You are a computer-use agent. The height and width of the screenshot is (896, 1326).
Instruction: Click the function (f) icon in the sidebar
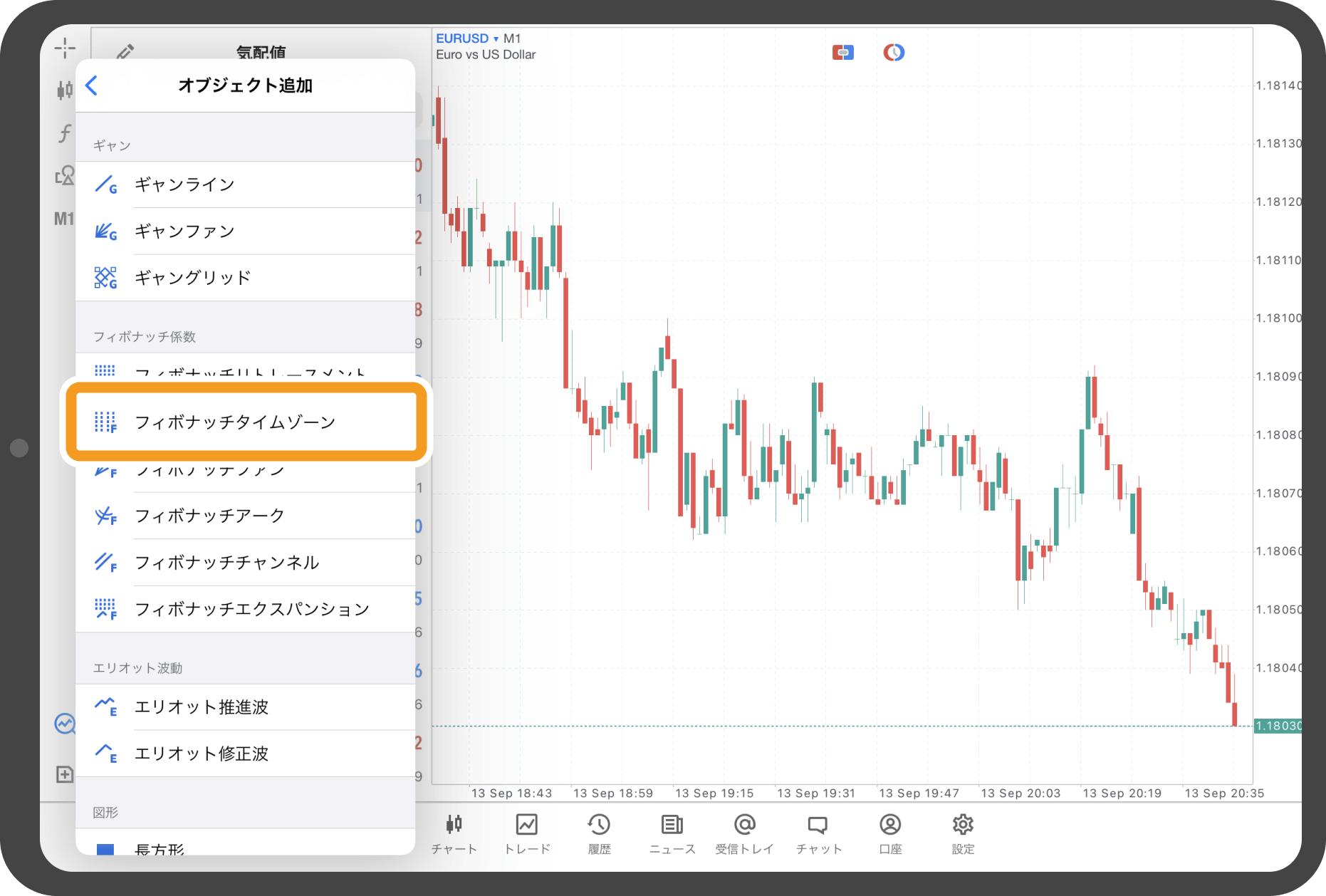click(64, 133)
